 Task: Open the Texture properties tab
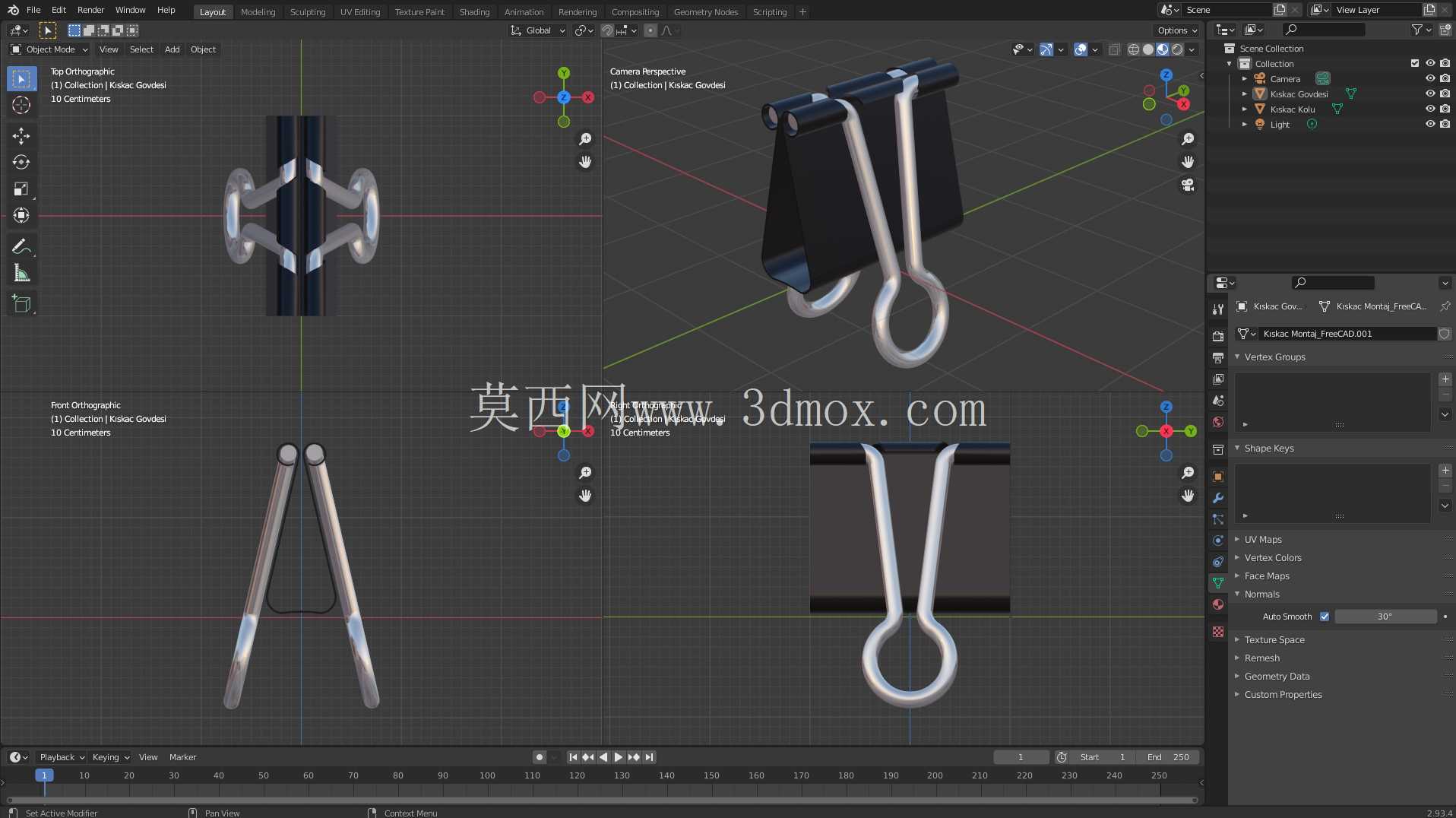point(1218,632)
